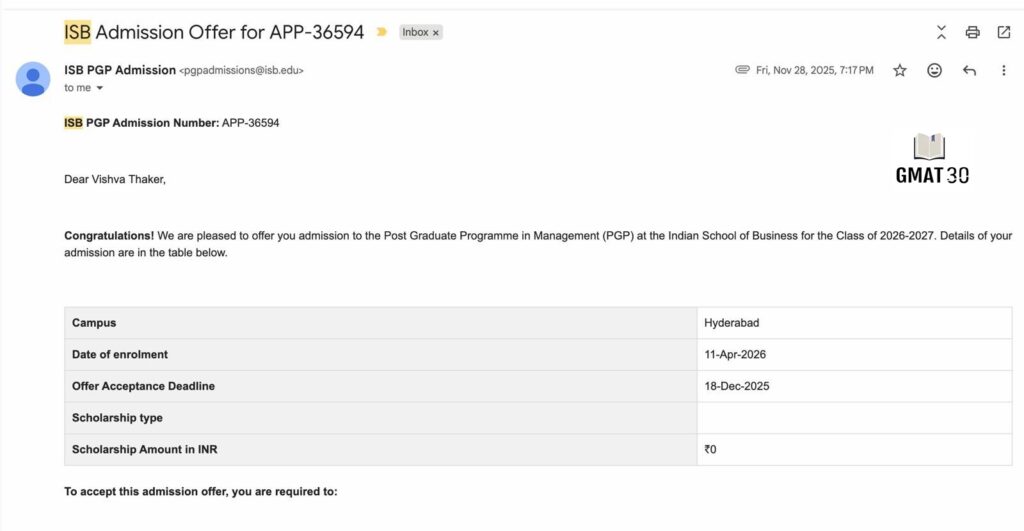Click the 'Dear Vishva Thaker' greeting
Screen dimensions: 1024x531
tap(115, 179)
